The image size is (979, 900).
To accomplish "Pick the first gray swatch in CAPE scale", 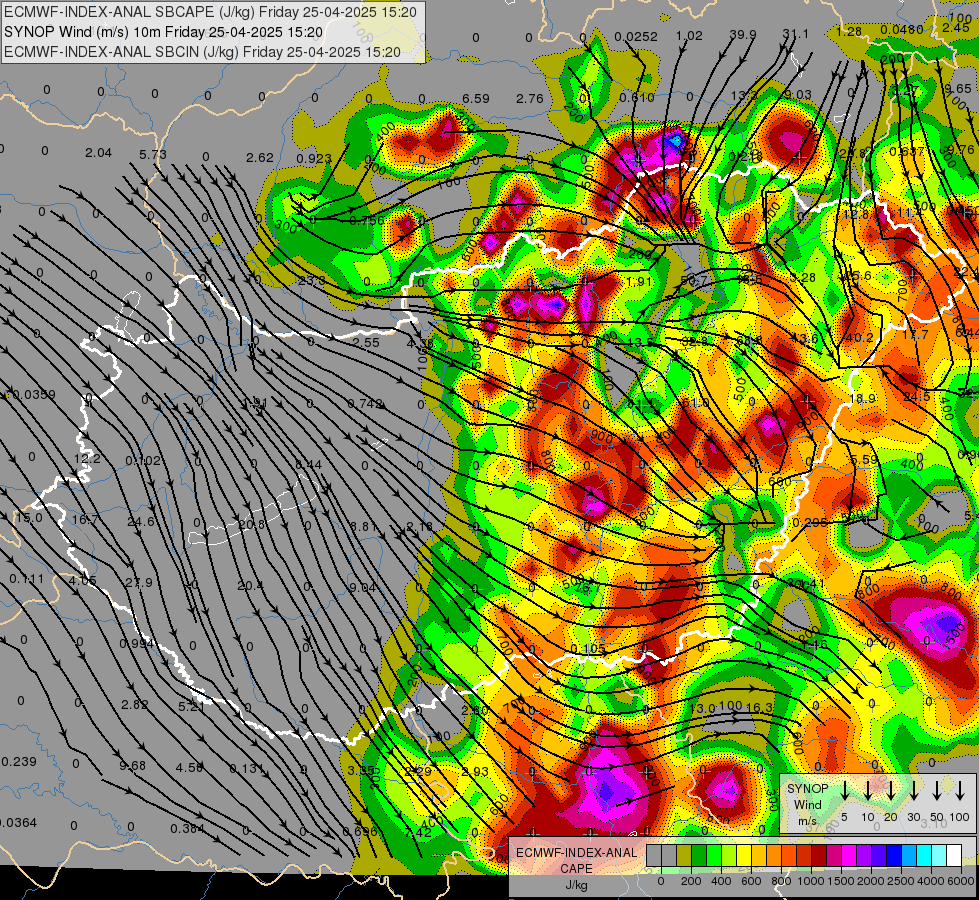I will tap(654, 855).
